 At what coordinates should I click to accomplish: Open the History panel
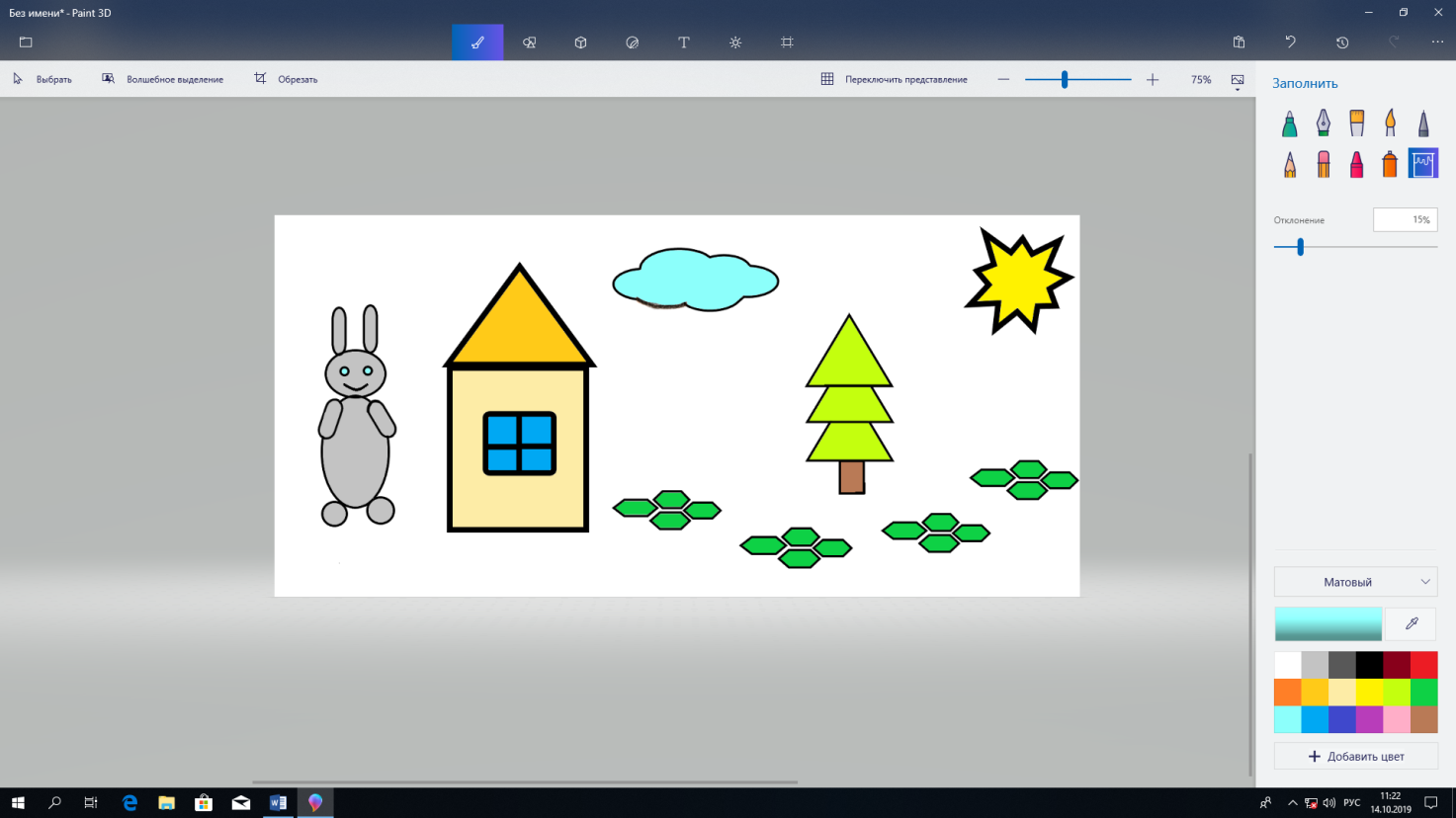coord(1341,42)
